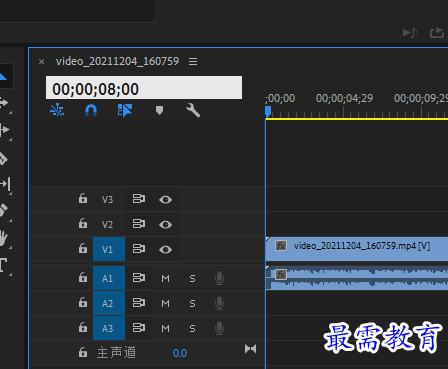This screenshot has width=448, height=369.
Task: Enable voice-over record microphone on A1
Action: coord(219,278)
